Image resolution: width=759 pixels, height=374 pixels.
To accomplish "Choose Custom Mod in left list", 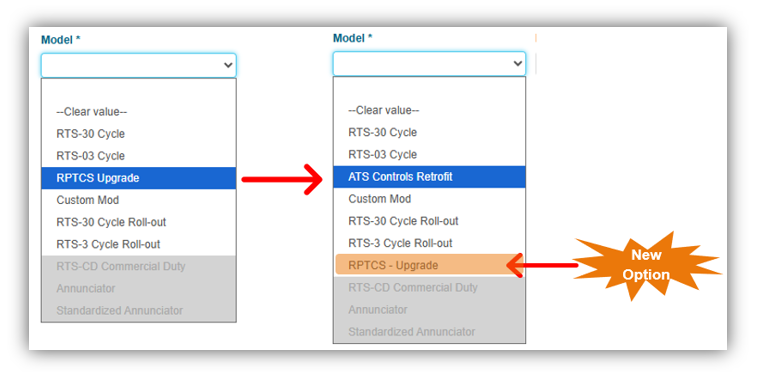I will (138, 200).
